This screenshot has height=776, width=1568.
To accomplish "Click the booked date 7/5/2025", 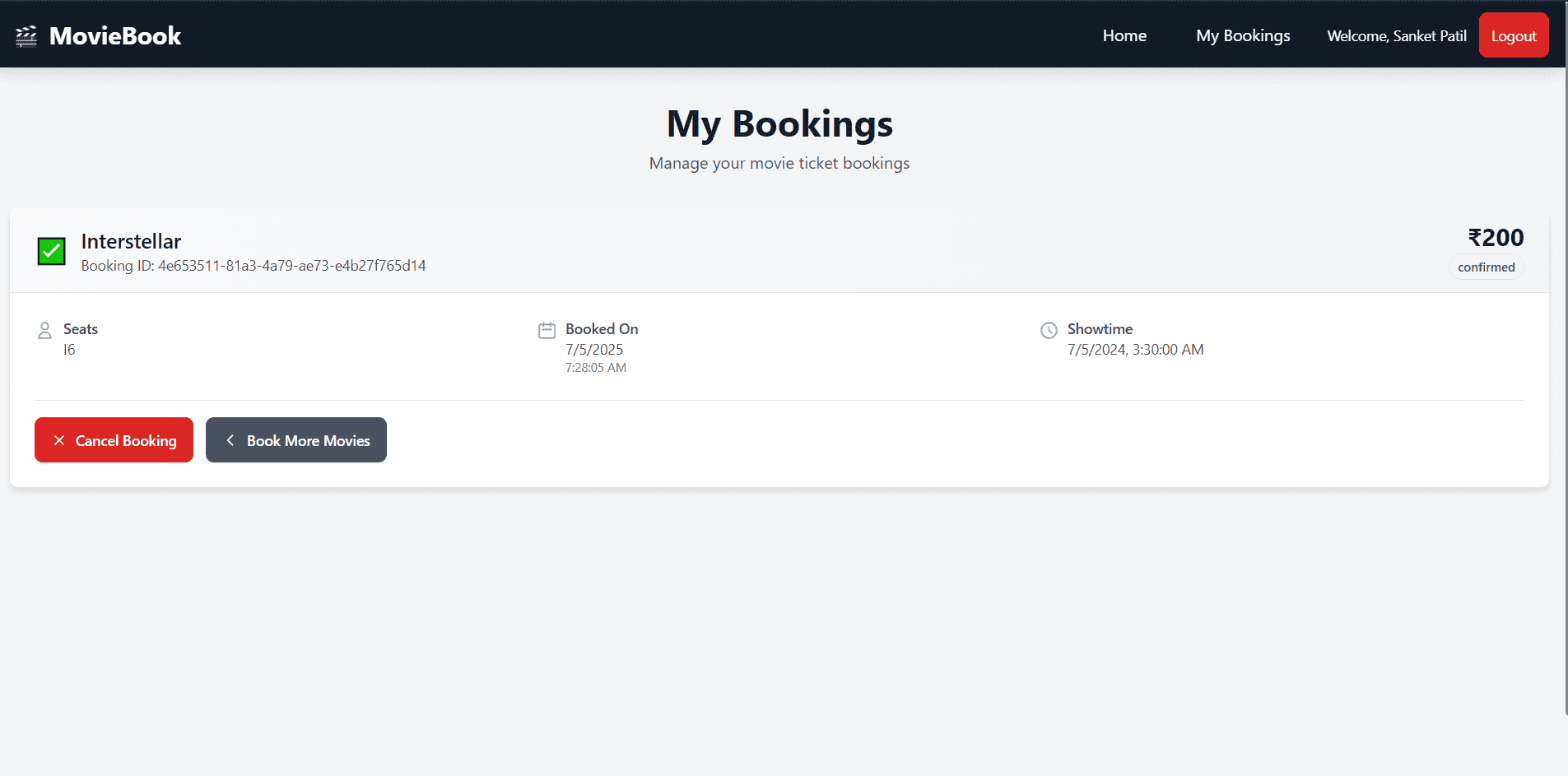I will (594, 350).
